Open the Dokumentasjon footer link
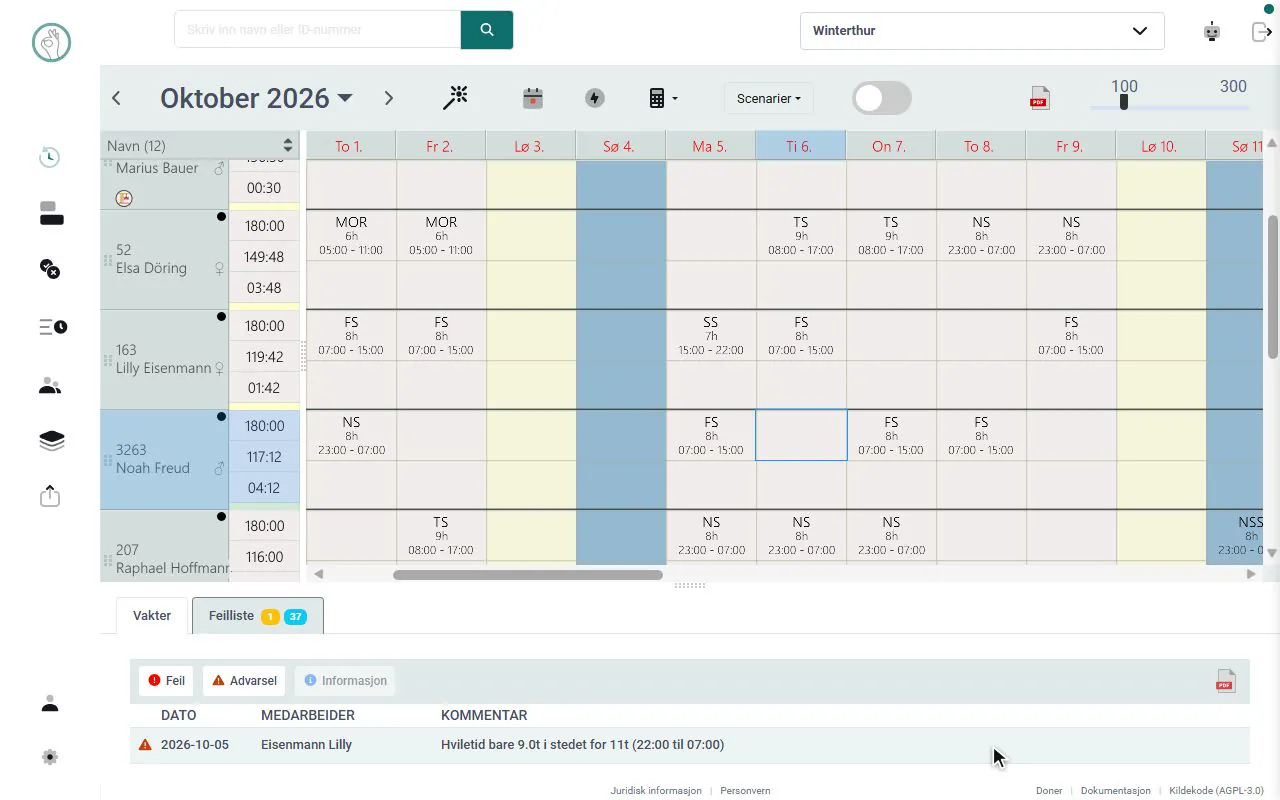1280x800 pixels. (x=1116, y=790)
